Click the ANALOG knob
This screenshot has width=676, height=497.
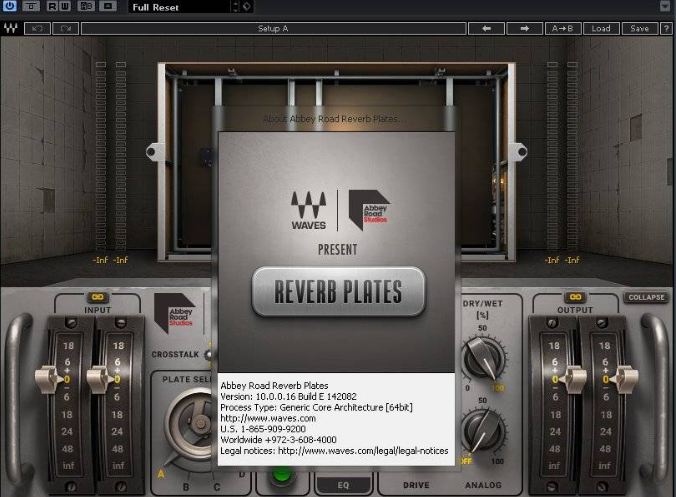coord(483,431)
